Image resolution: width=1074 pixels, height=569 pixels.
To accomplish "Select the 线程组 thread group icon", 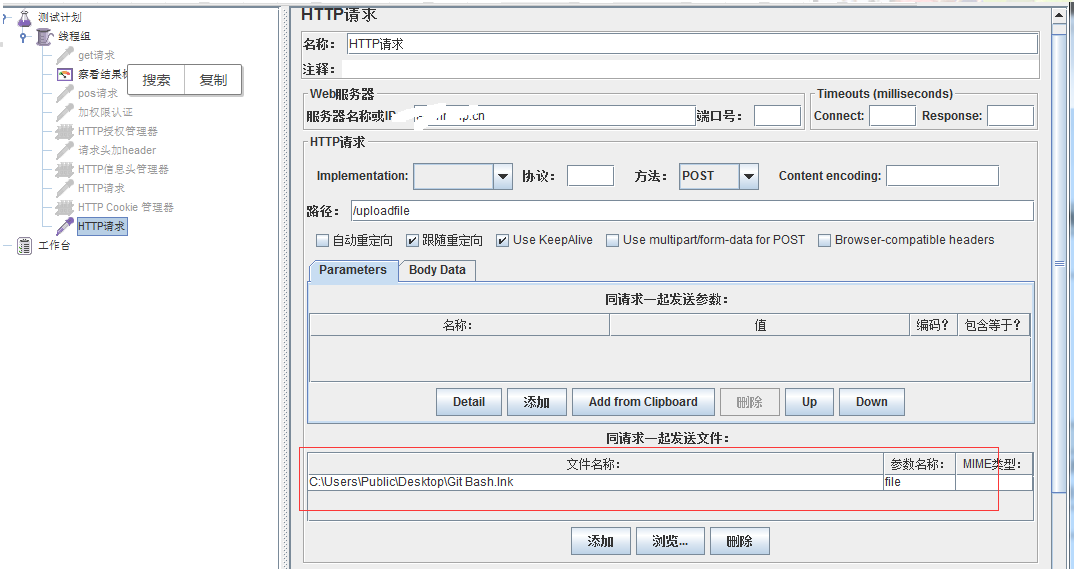I will point(45,36).
